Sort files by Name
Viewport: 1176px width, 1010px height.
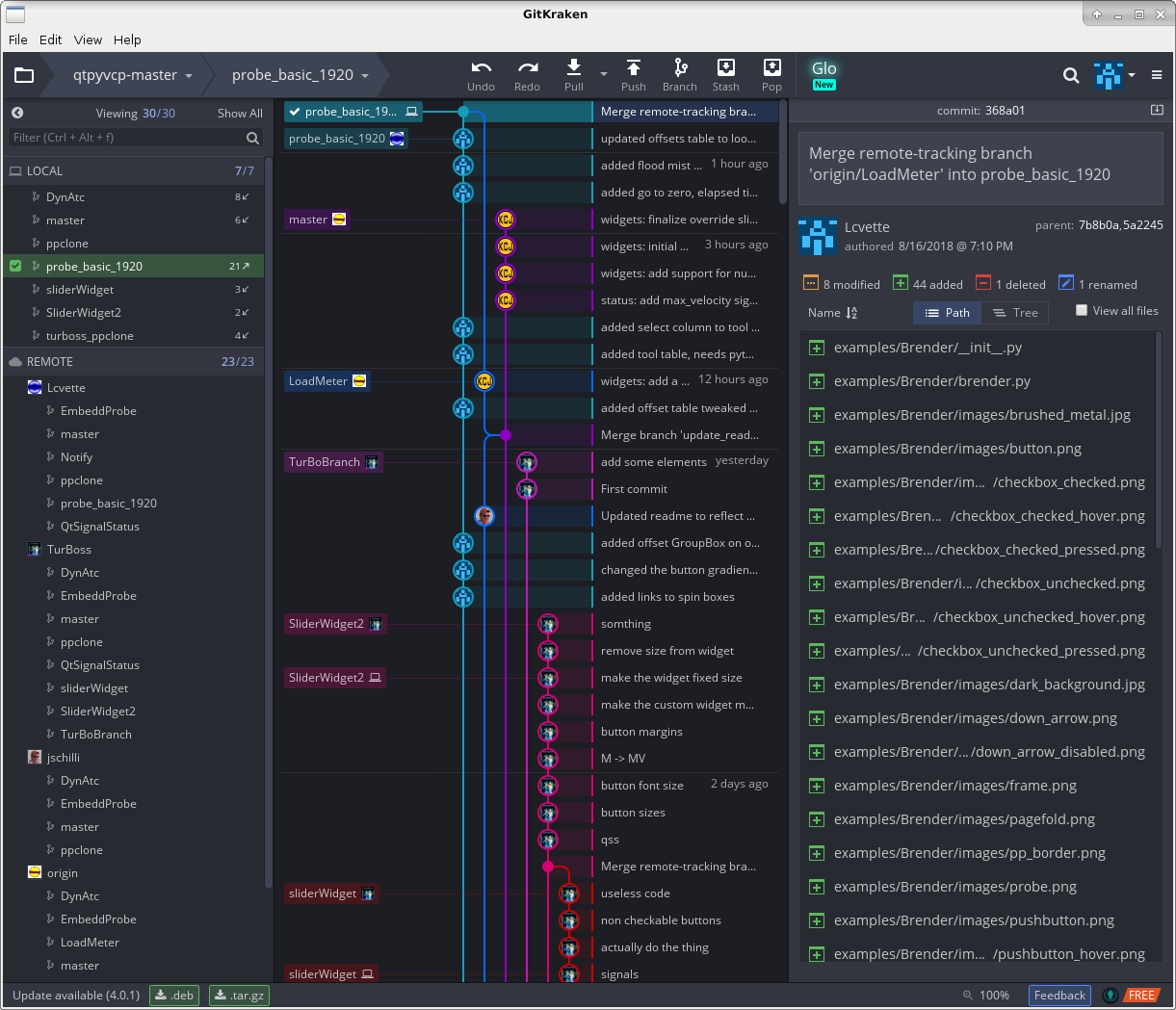(x=832, y=313)
